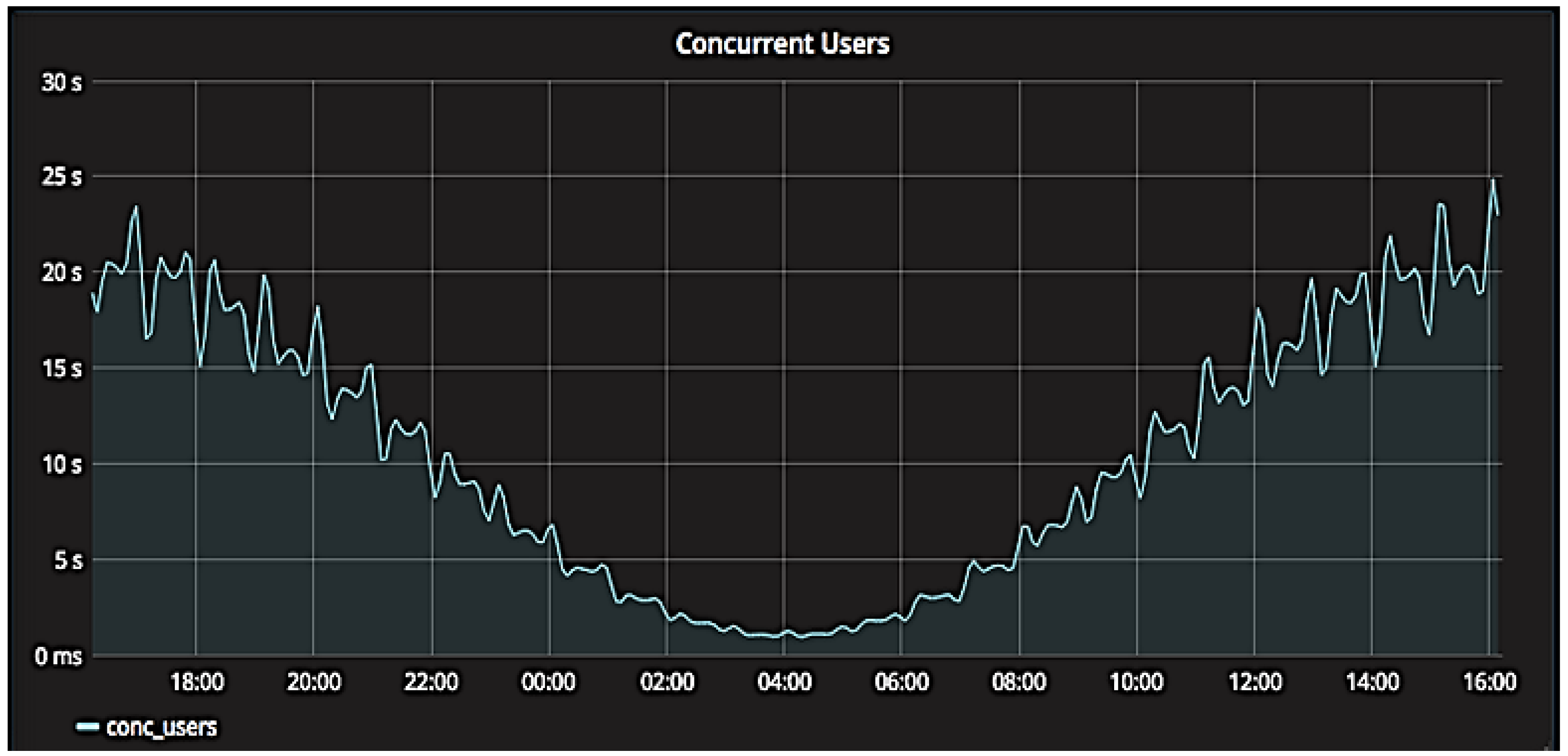Click the 10:00 time axis label
This screenshot has height=756, width=1568.
(1136, 681)
